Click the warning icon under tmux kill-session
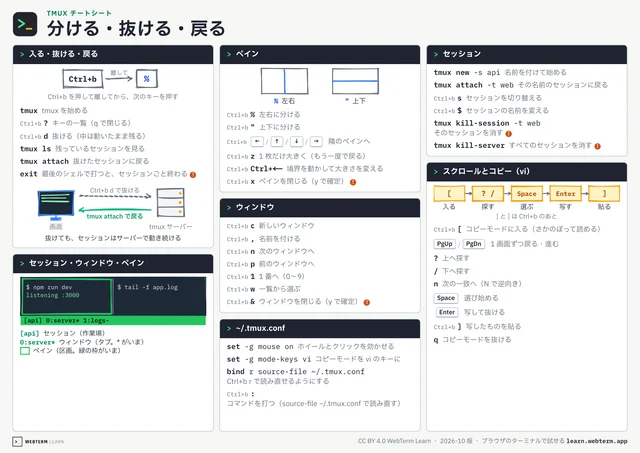 pos(509,133)
